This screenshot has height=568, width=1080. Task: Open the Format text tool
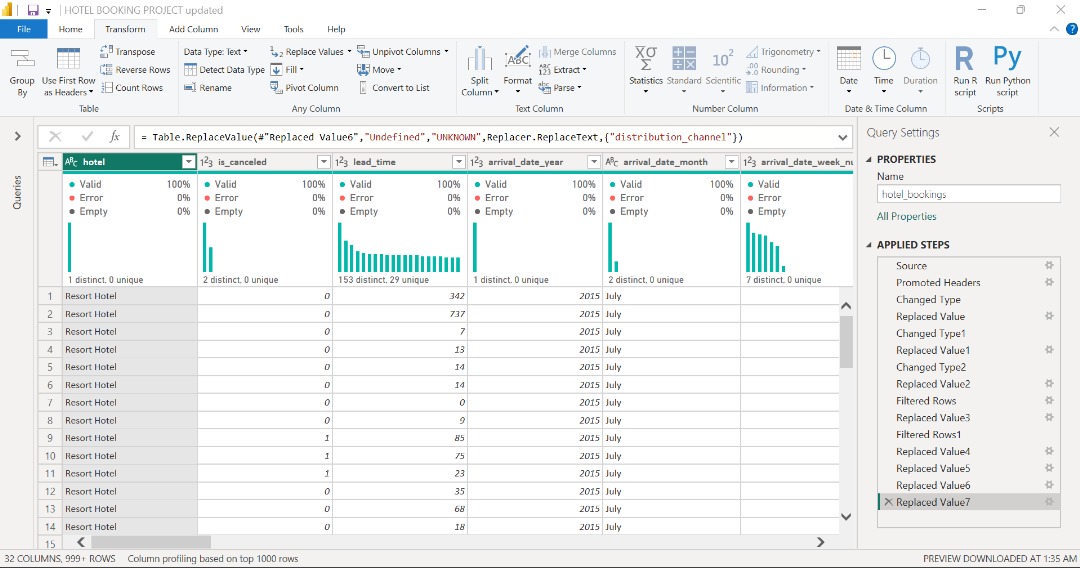tap(517, 72)
